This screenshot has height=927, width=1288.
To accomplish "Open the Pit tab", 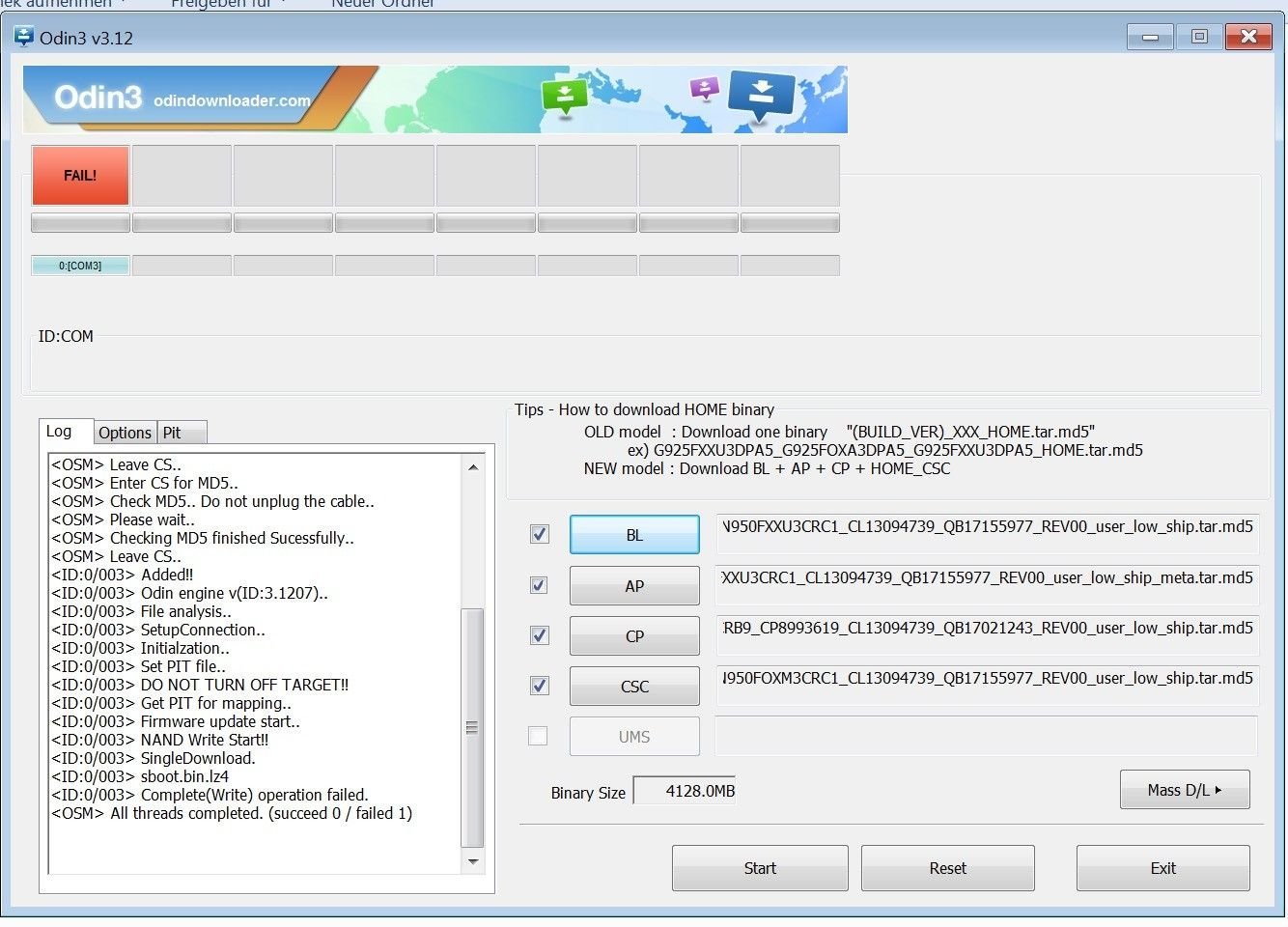I will (x=182, y=433).
